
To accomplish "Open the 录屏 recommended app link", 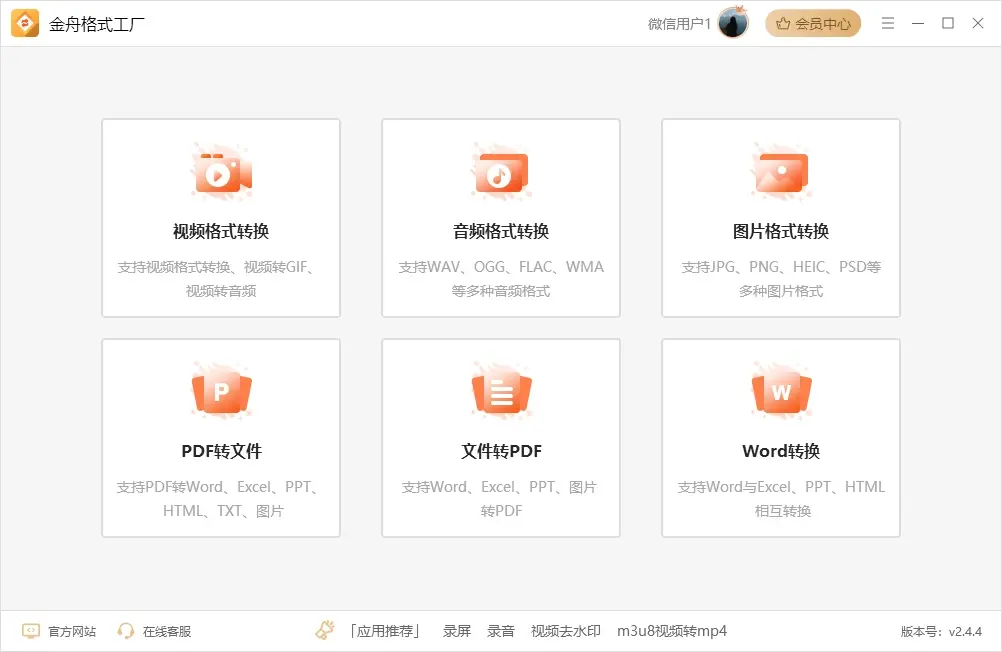I will 457,631.
